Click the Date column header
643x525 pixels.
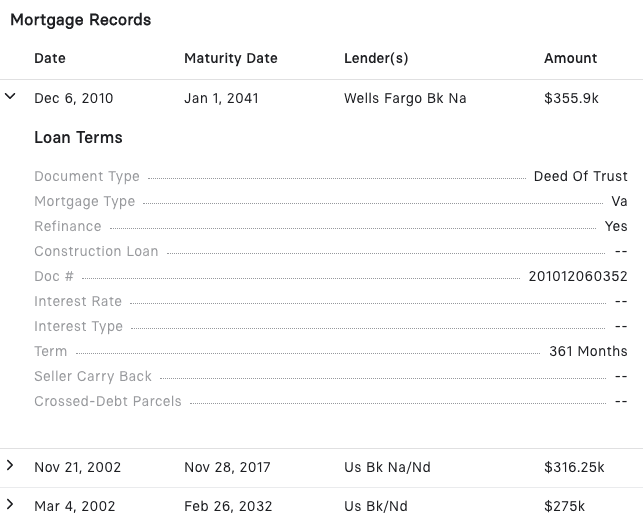point(50,58)
